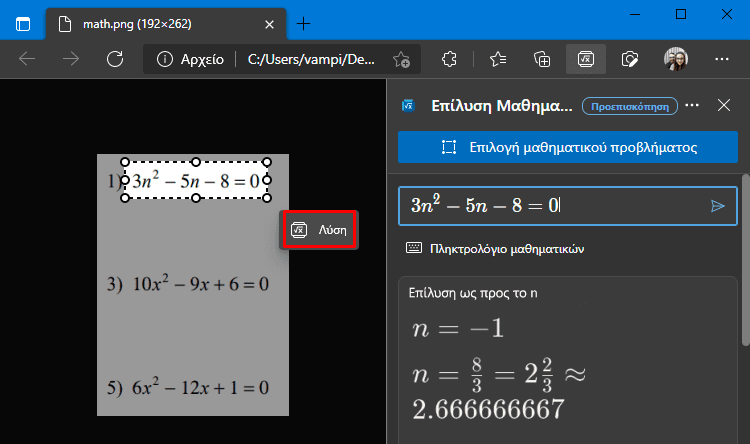The image size is (750, 444).
Task: Add this page to favorites
Action: pos(401,60)
